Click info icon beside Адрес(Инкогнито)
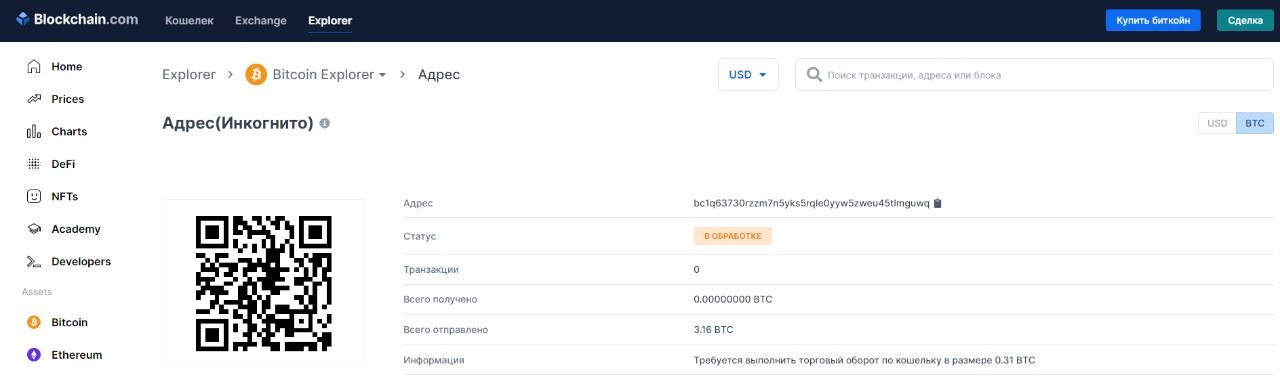The width and height of the screenshot is (1280, 377). pos(325,123)
